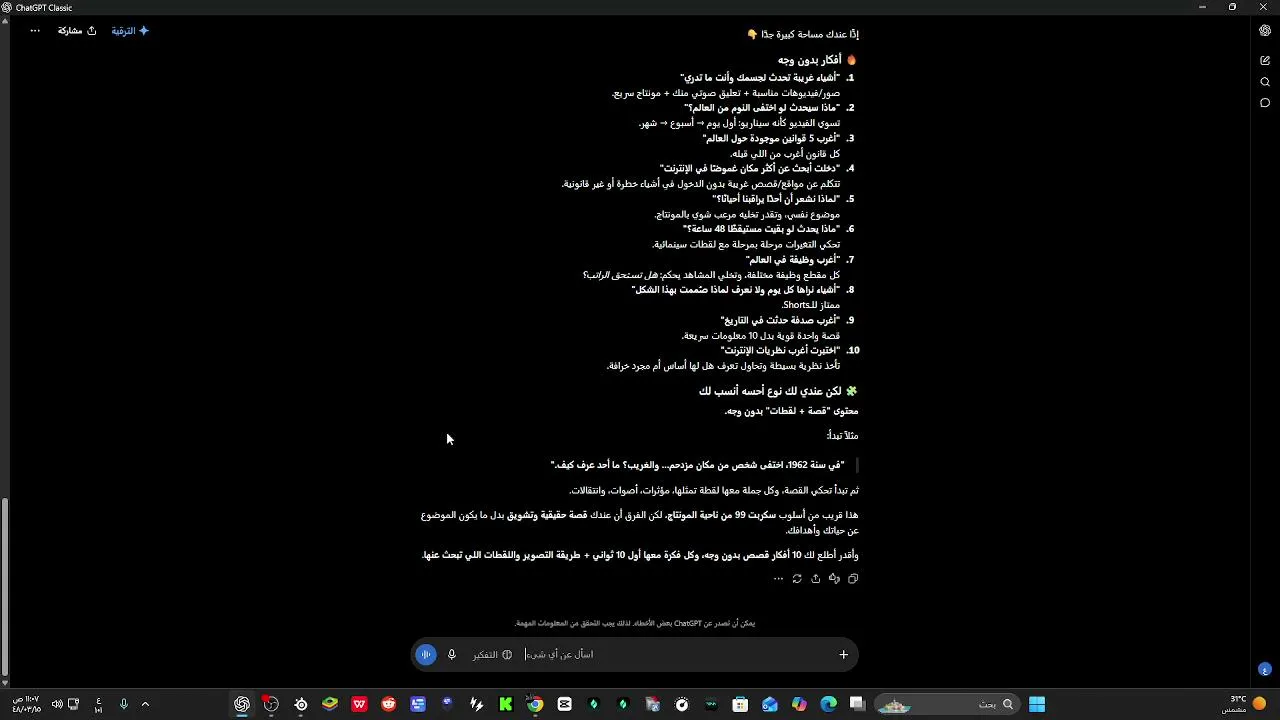The width and height of the screenshot is (1280, 720).
Task: Open the like/dislike feedback icon under the response
Action: pyautogui.click(x=834, y=578)
